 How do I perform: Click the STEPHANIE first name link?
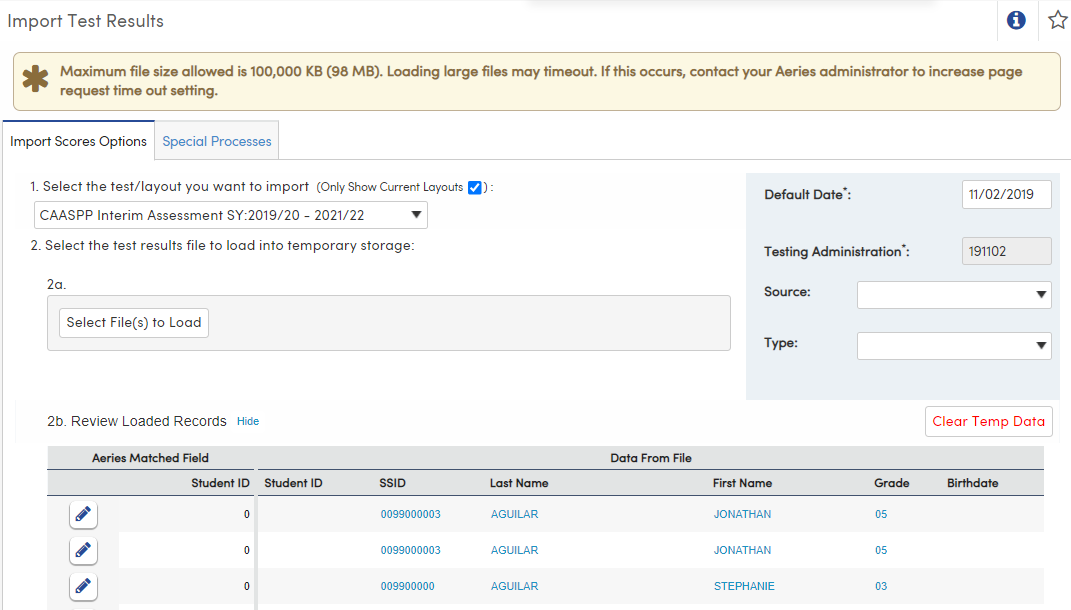coord(744,586)
